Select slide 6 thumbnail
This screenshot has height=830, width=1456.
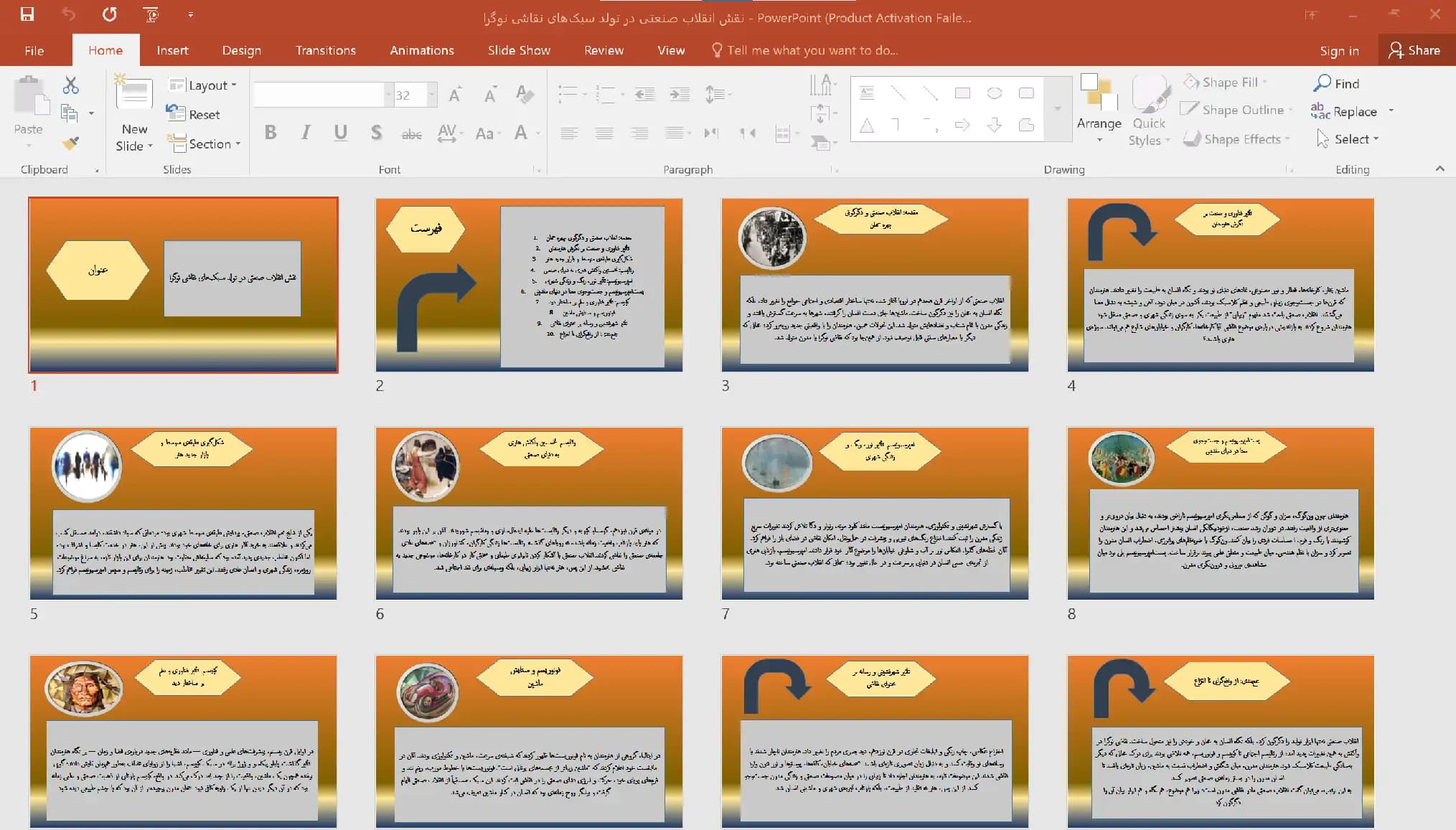pyautogui.click(x=529, y=513)
